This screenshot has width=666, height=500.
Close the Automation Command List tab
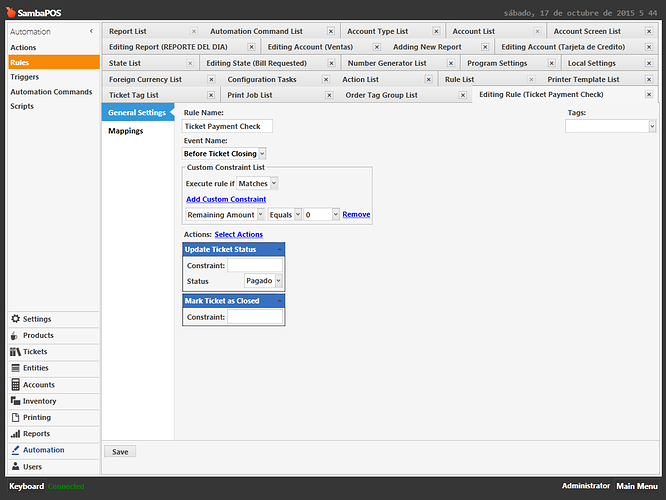click(331, 31)
